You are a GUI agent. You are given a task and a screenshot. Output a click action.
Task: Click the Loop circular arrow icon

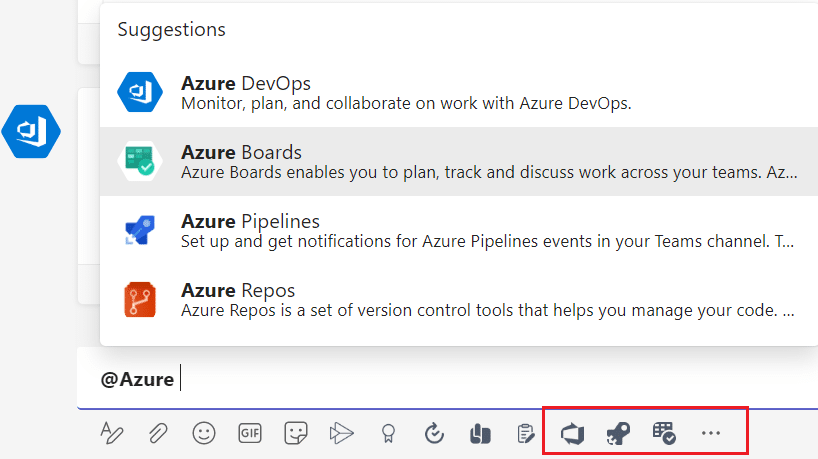(x=434, y=433)
